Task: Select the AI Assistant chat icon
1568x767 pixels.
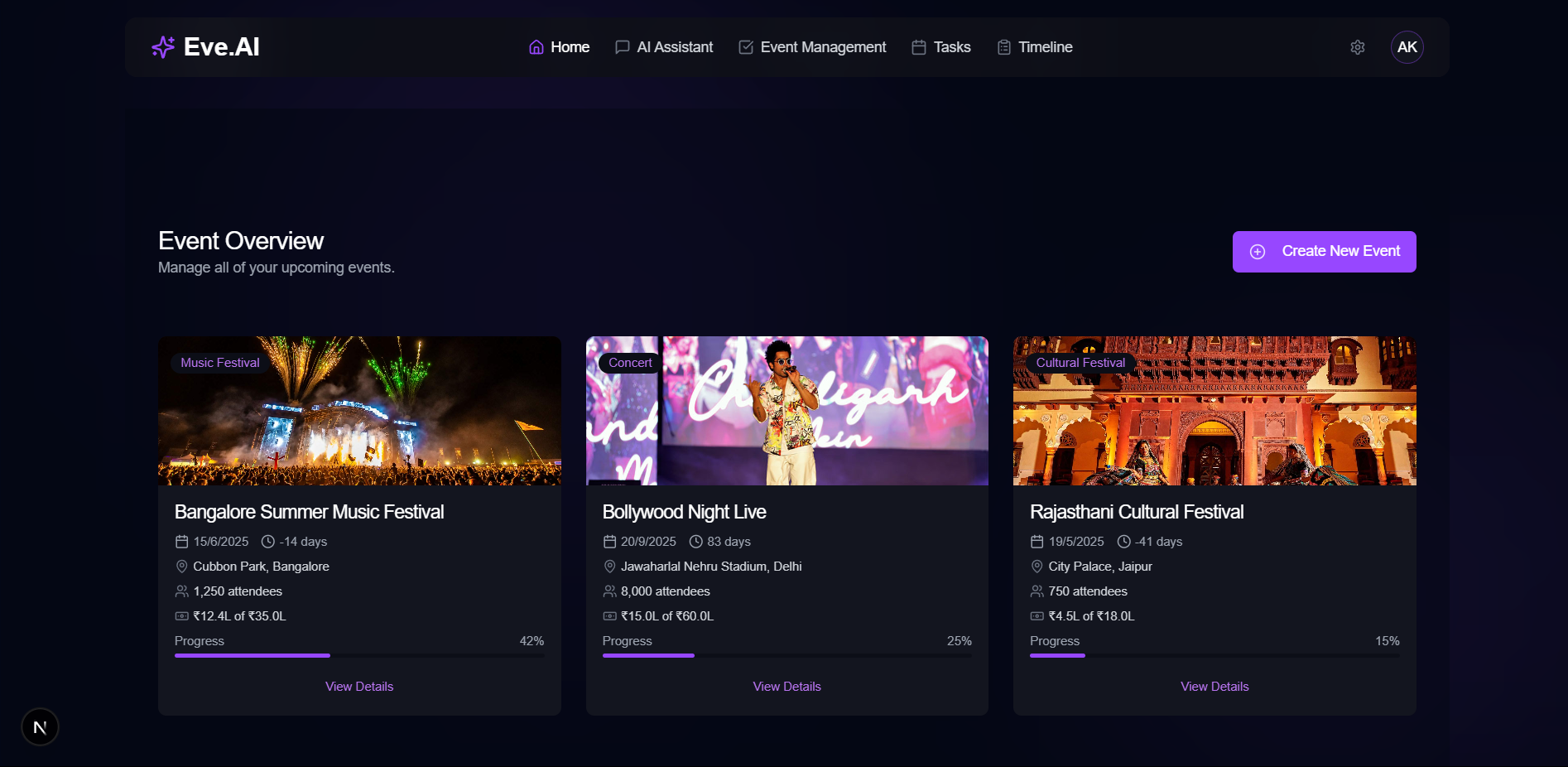Action: [x=621, y=47]
